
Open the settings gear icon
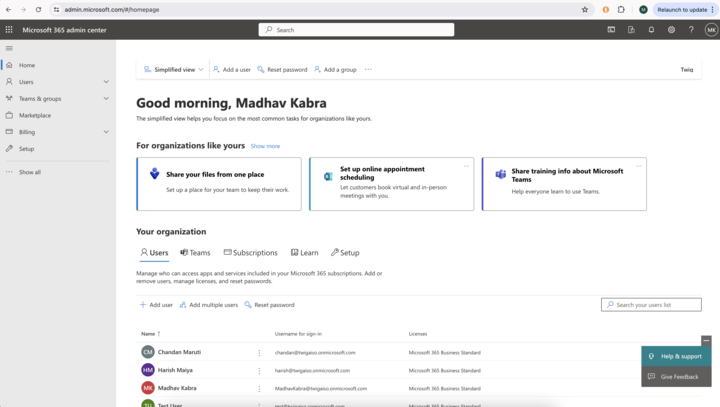[x=671, y=30]
